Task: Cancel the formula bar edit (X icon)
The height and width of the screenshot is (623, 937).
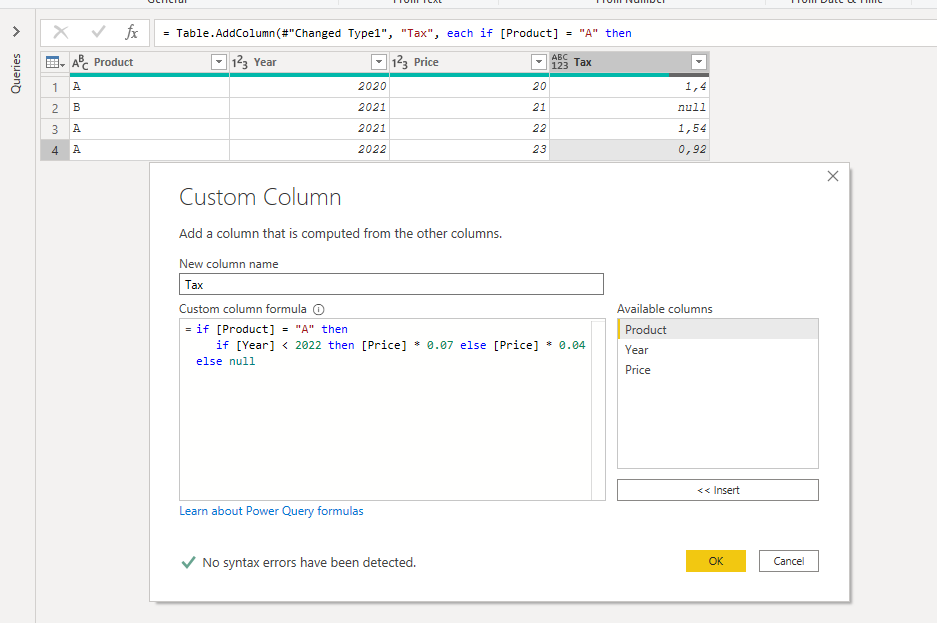Action: click(61, 32)
